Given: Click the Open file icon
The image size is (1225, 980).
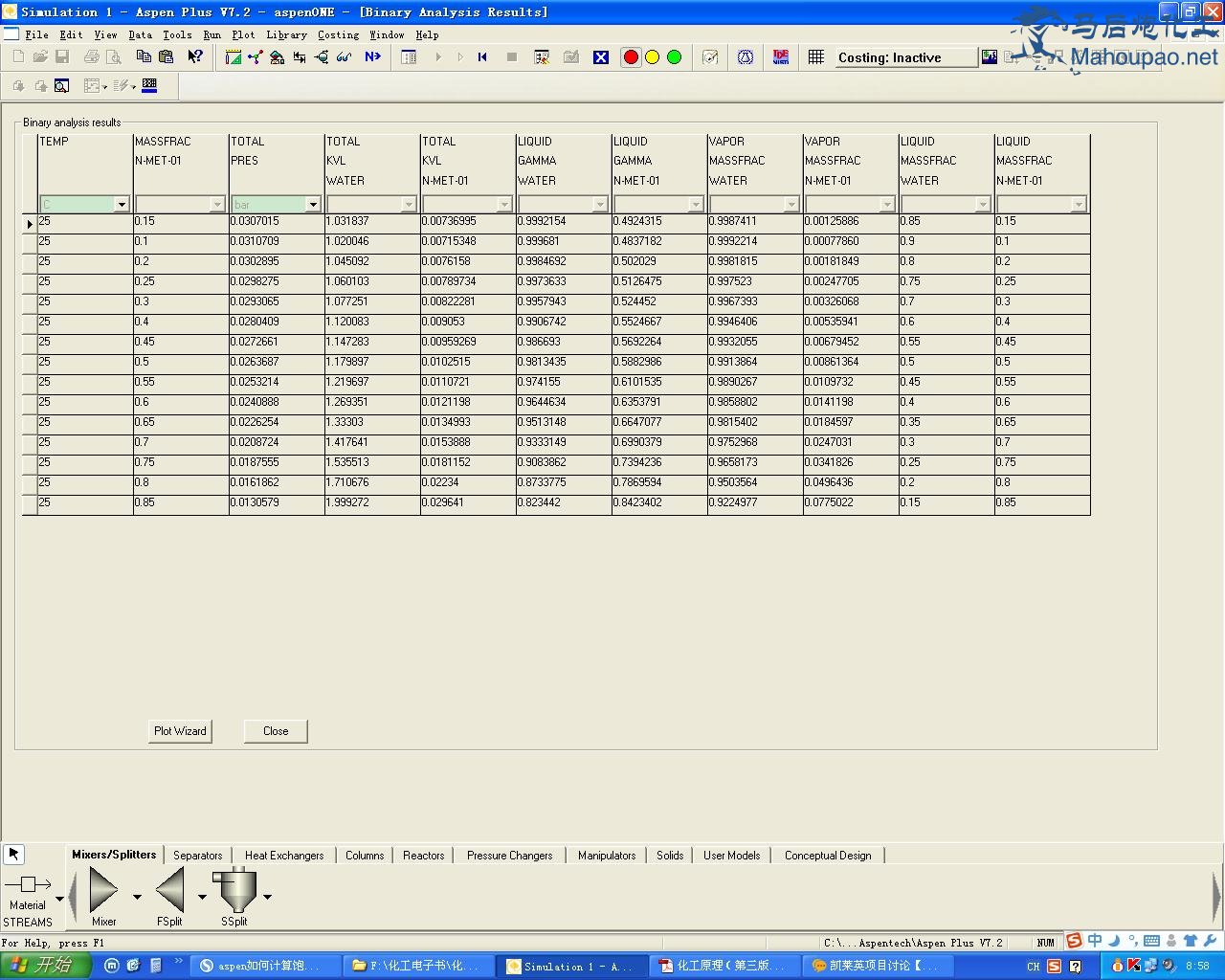Looking at the screenshot, I should pos(40,57).
